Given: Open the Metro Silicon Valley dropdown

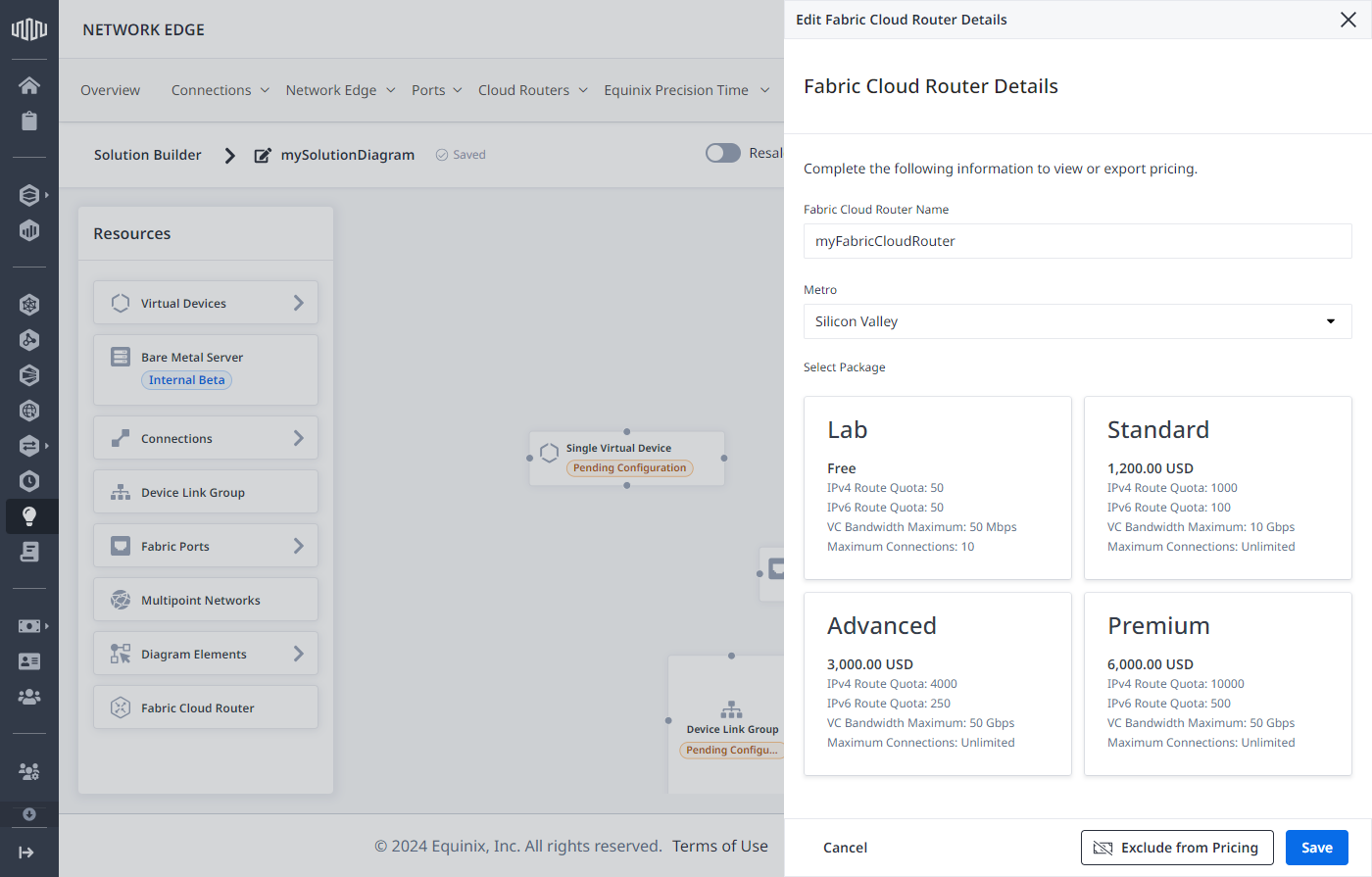Looking at the screenshot, I should (1077, 321).
